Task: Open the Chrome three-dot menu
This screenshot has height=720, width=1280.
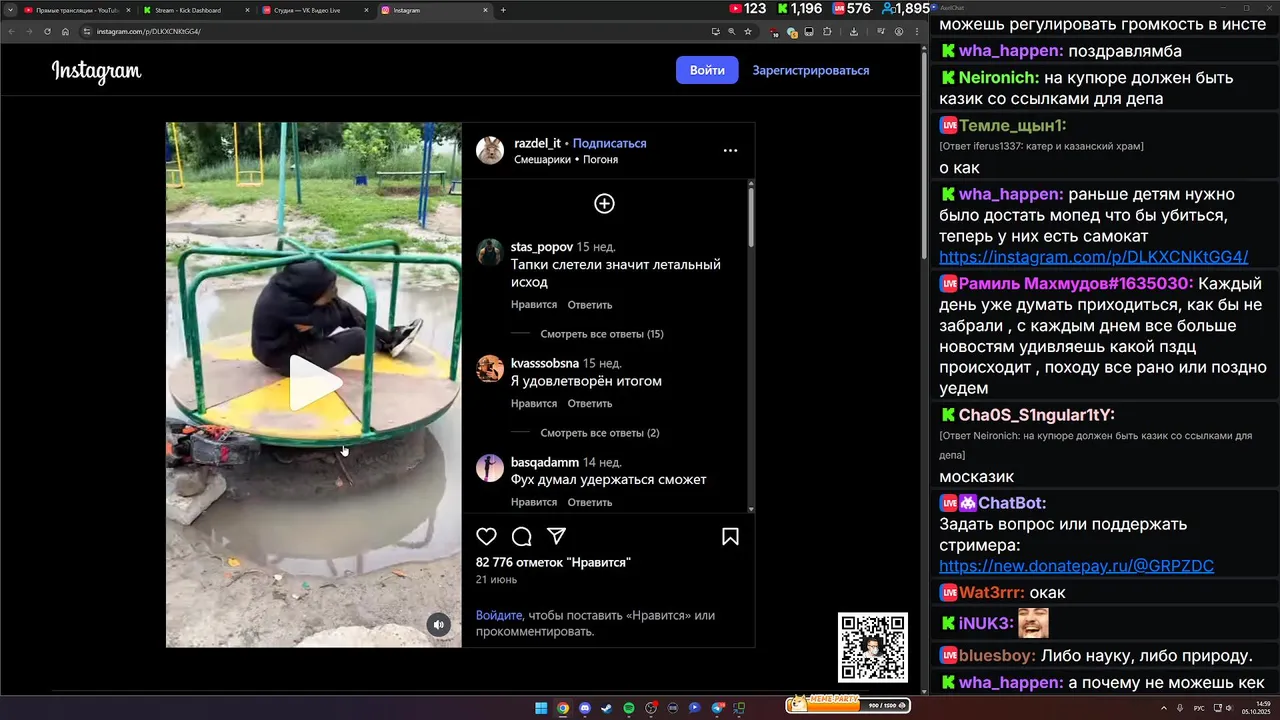Action: tap(917, 31)
